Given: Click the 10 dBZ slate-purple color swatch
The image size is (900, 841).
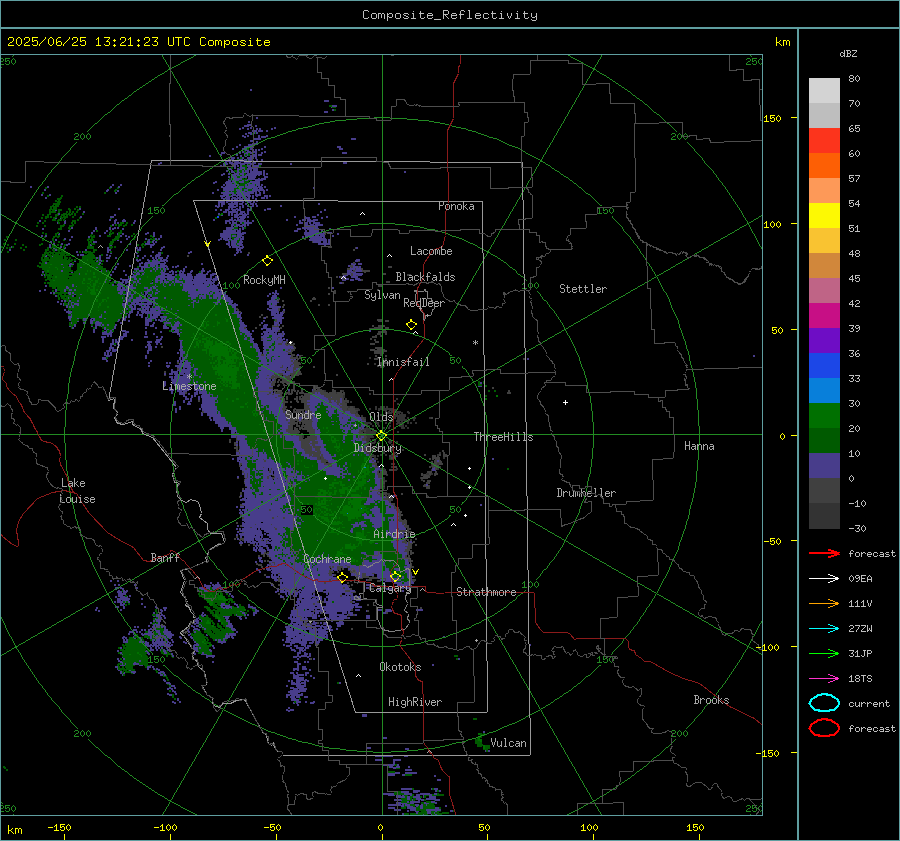Looking at the screenshot, I should pos(824,466).
